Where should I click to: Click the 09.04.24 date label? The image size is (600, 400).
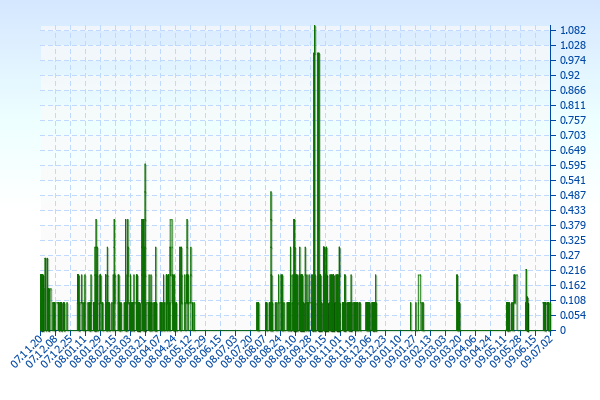[x=476, y=351]
